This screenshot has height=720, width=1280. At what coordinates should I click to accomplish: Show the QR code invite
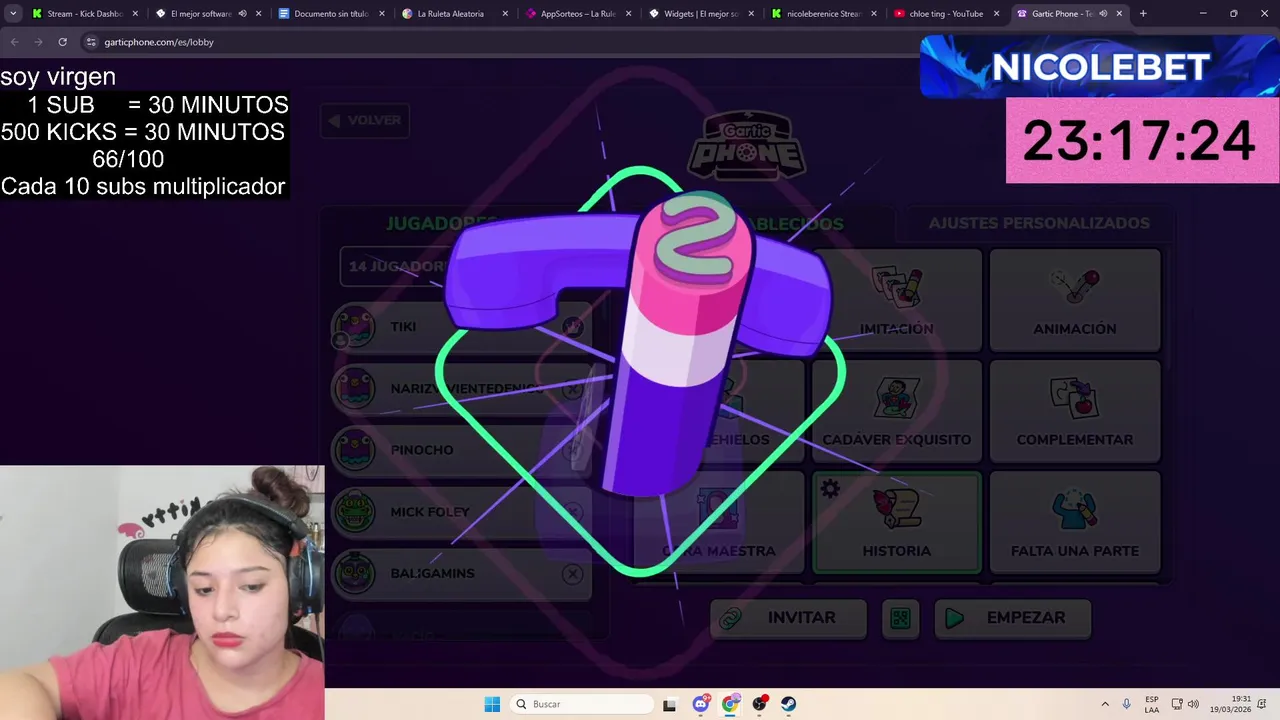900,618
